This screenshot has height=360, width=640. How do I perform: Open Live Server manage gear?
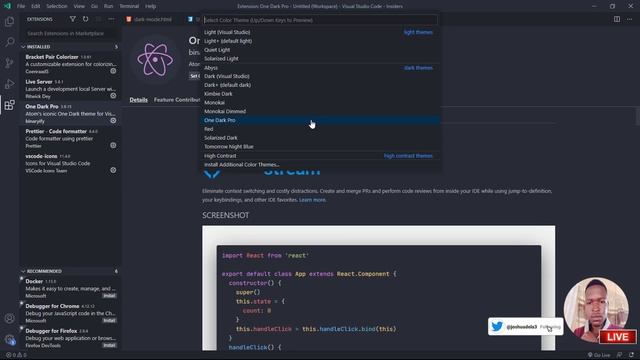(x=113, y=96)
